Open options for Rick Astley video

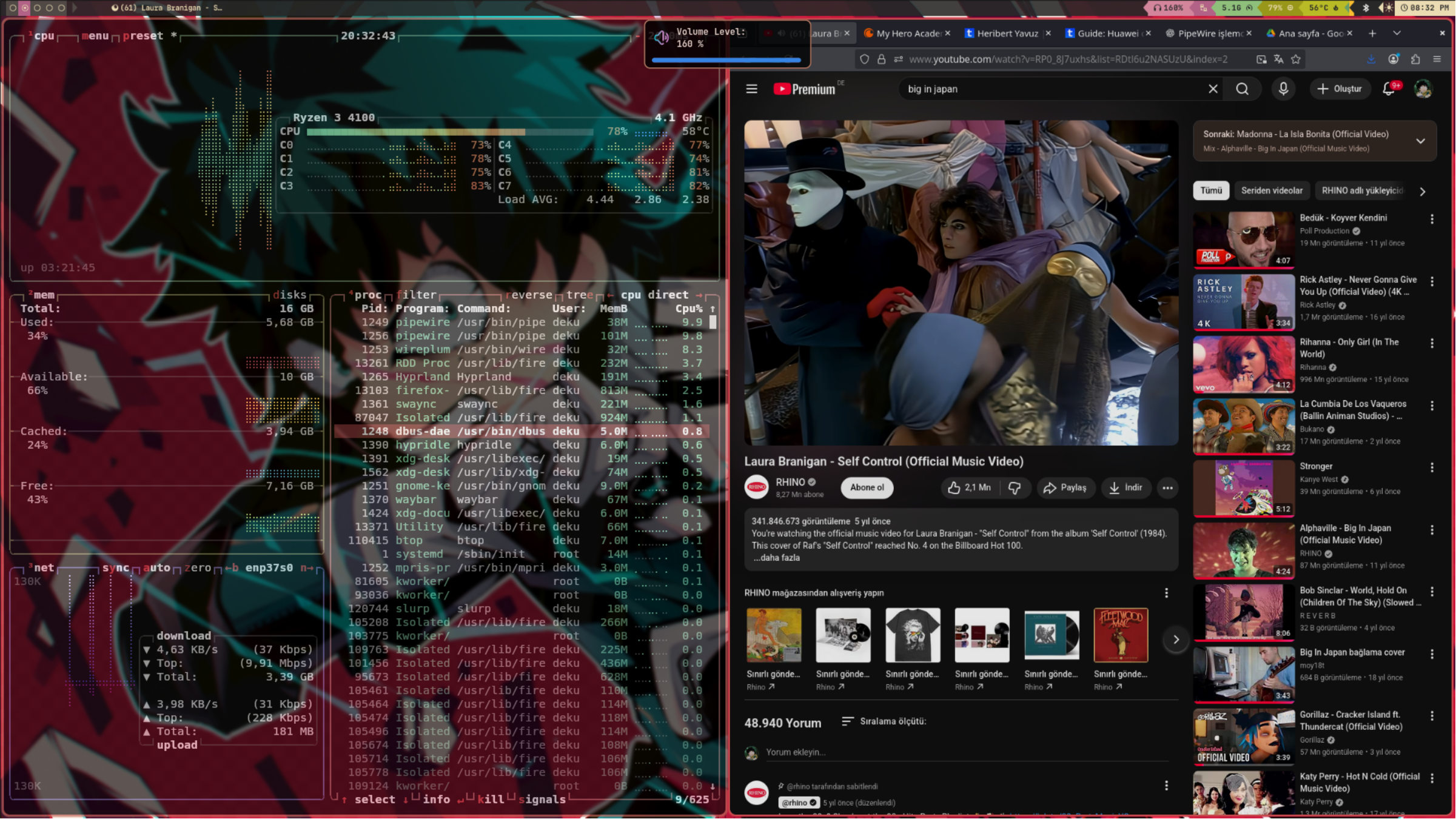(x=1432, y=281)
